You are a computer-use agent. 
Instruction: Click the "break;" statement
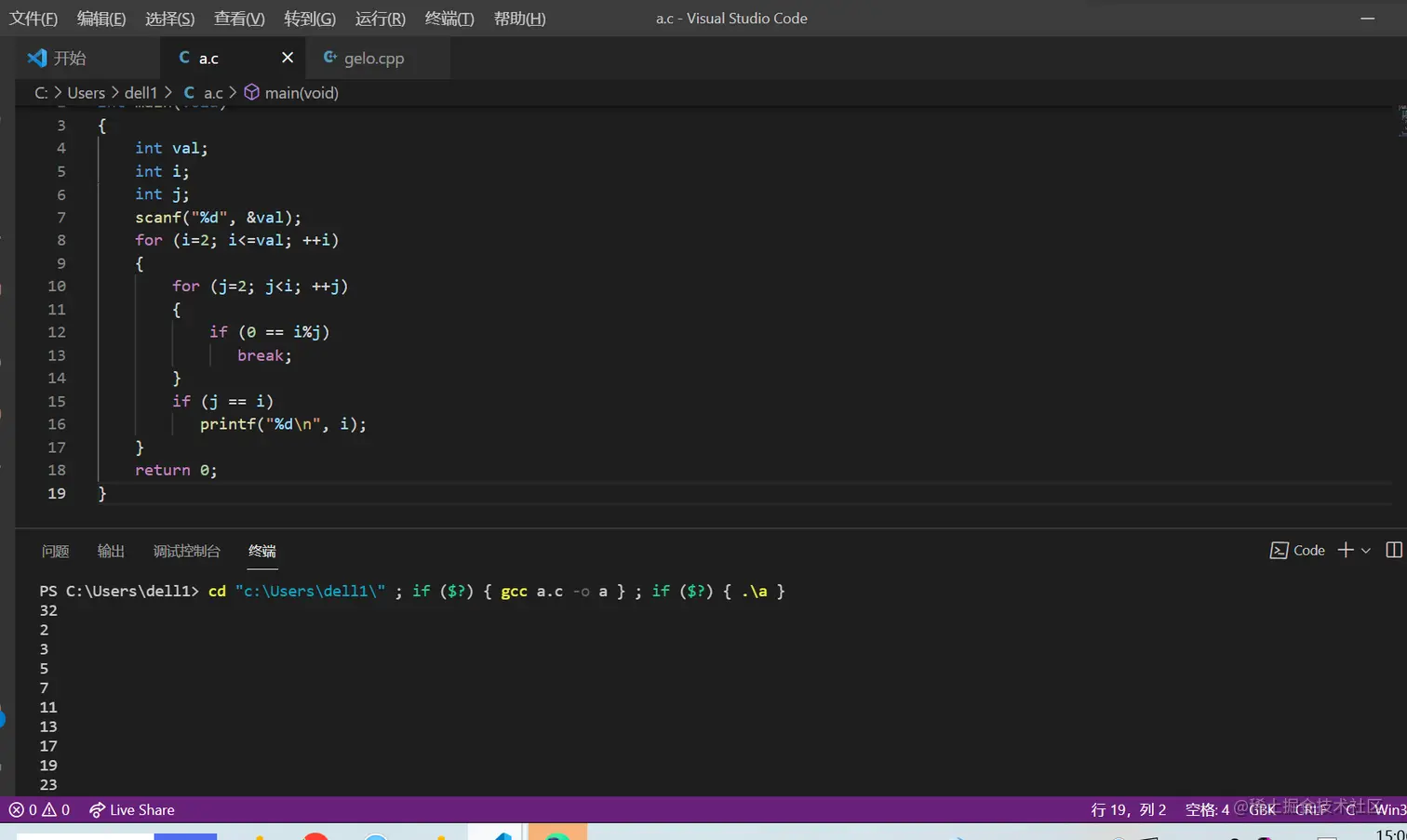click(x=265, y=355)
